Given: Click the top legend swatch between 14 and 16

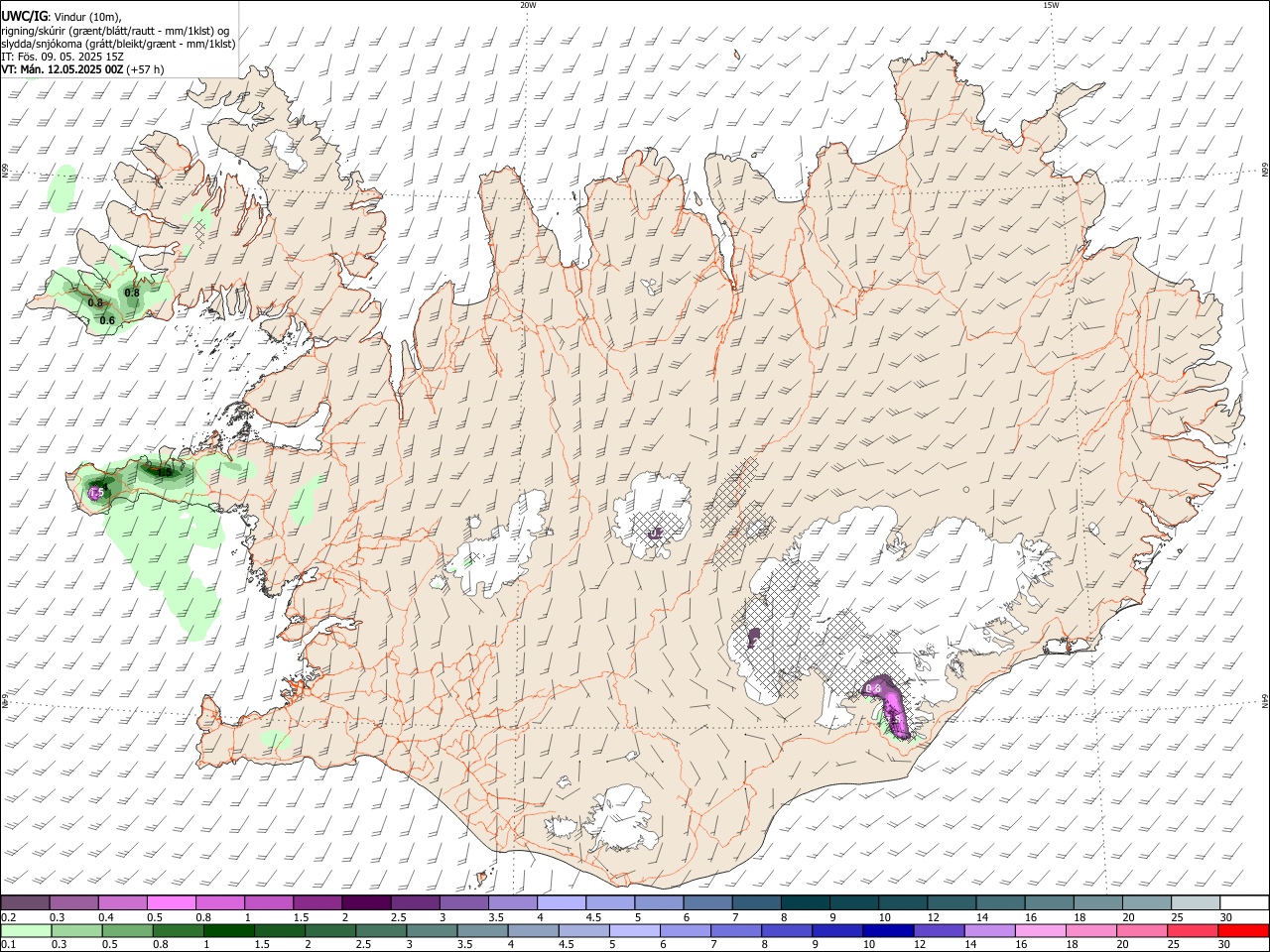Looking at the screenshot, I should (x=999, y=903).
